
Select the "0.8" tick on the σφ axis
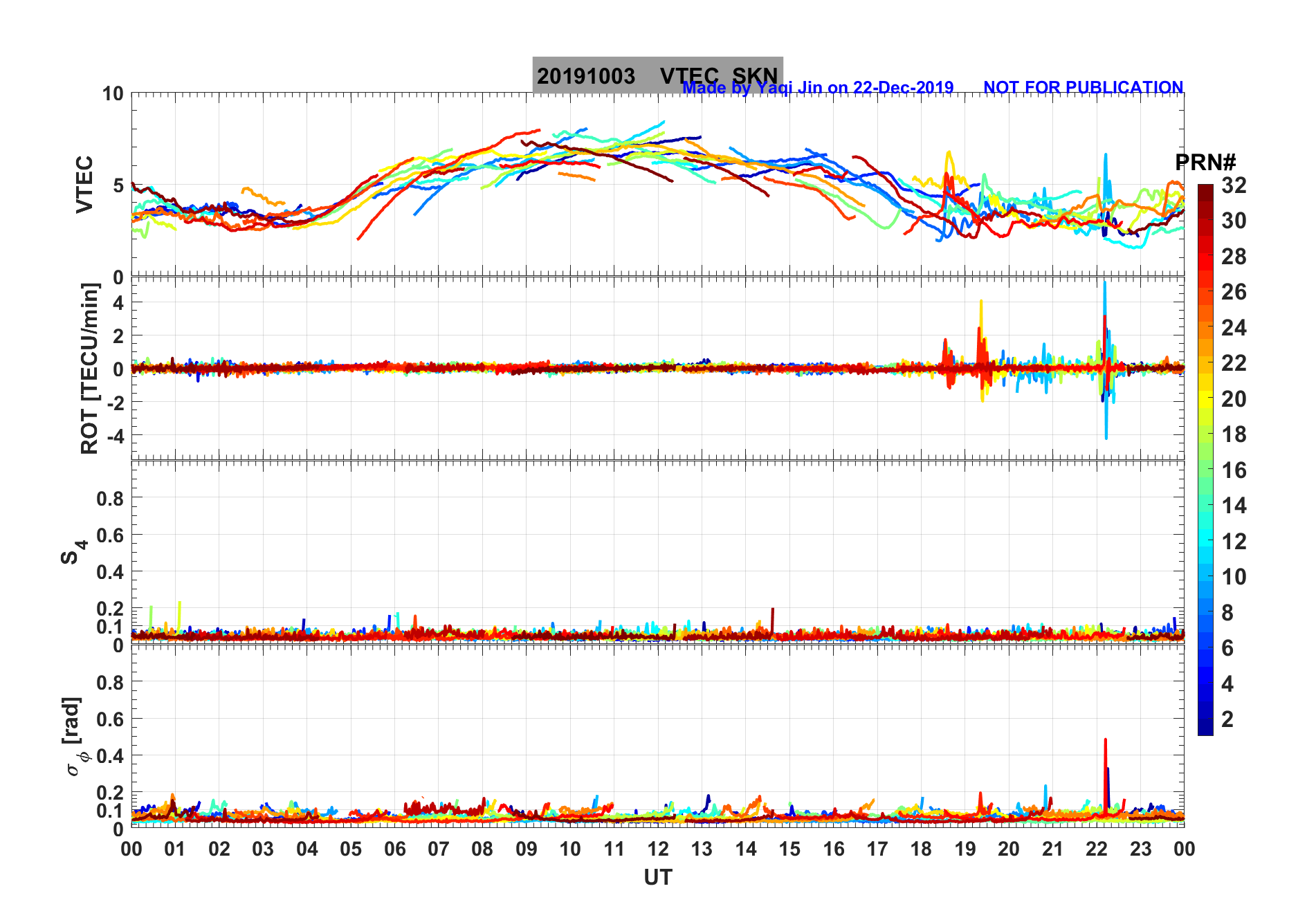coord(111,682)
